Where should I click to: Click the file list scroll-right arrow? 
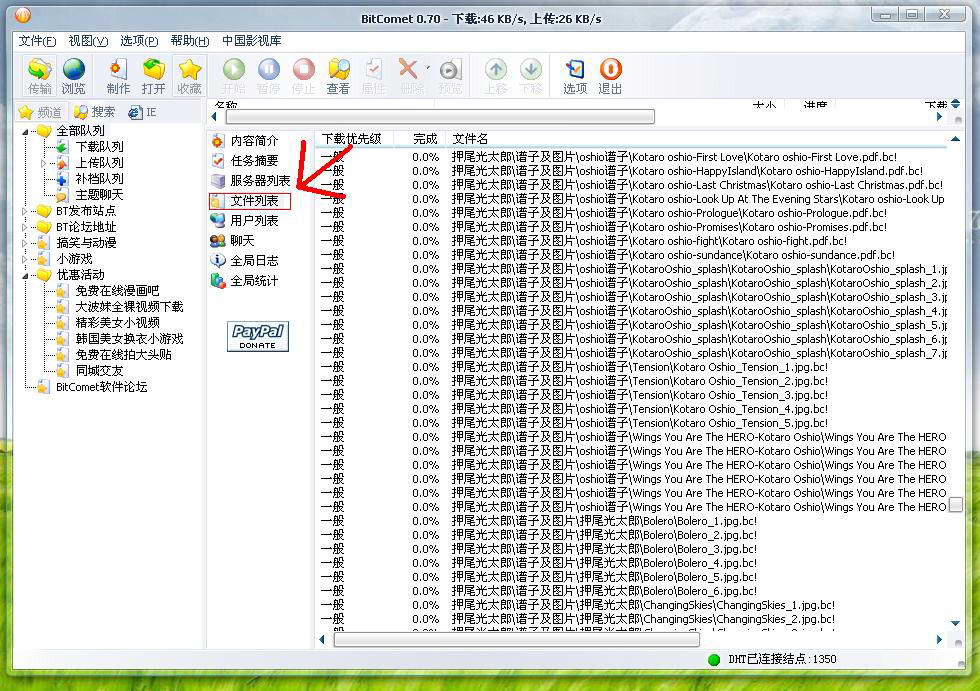939,639
